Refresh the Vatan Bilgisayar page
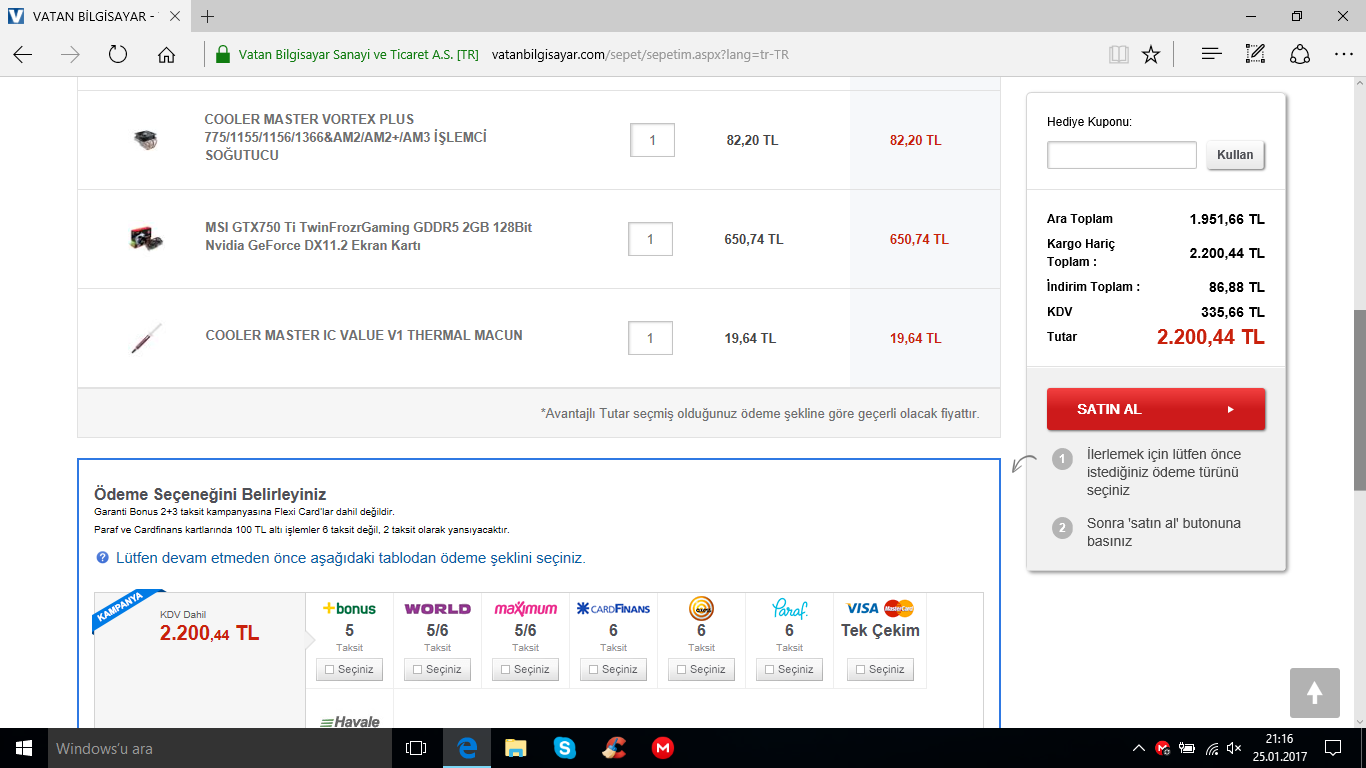The height and width of the screenshot is (768, 1366). (118, 54)
